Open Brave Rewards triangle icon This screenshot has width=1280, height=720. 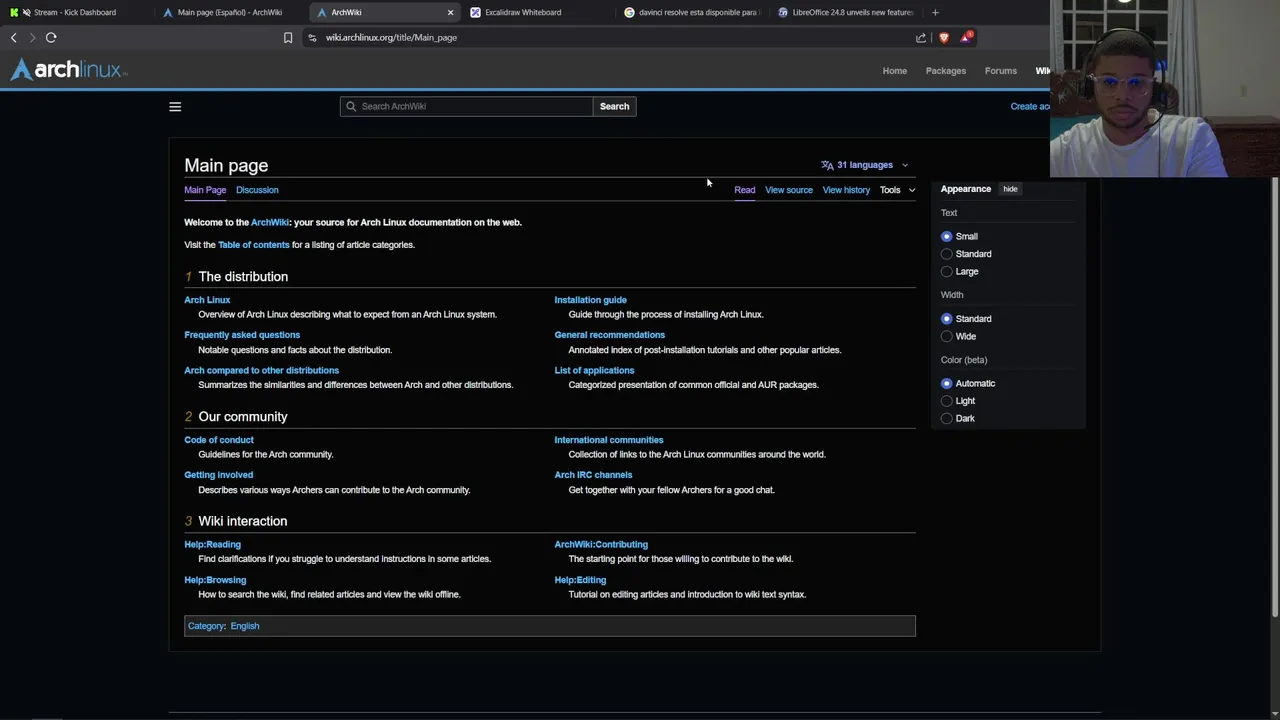coord(966,37)
